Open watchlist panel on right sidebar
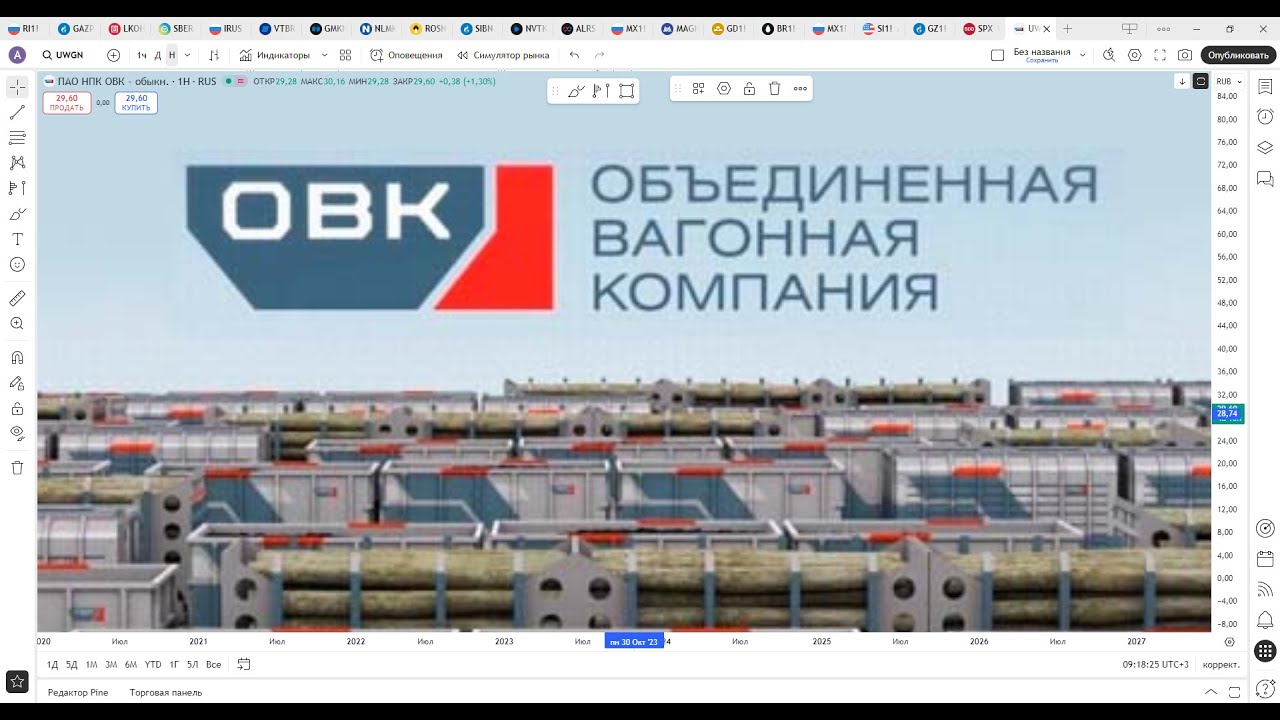This screenshot has height=720, width=1280. tap(1265, 87)
